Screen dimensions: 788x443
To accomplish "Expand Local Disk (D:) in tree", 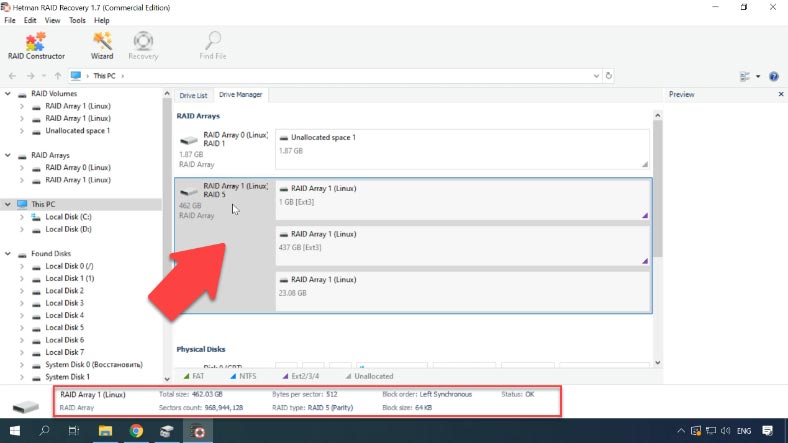I will (22, 230).
